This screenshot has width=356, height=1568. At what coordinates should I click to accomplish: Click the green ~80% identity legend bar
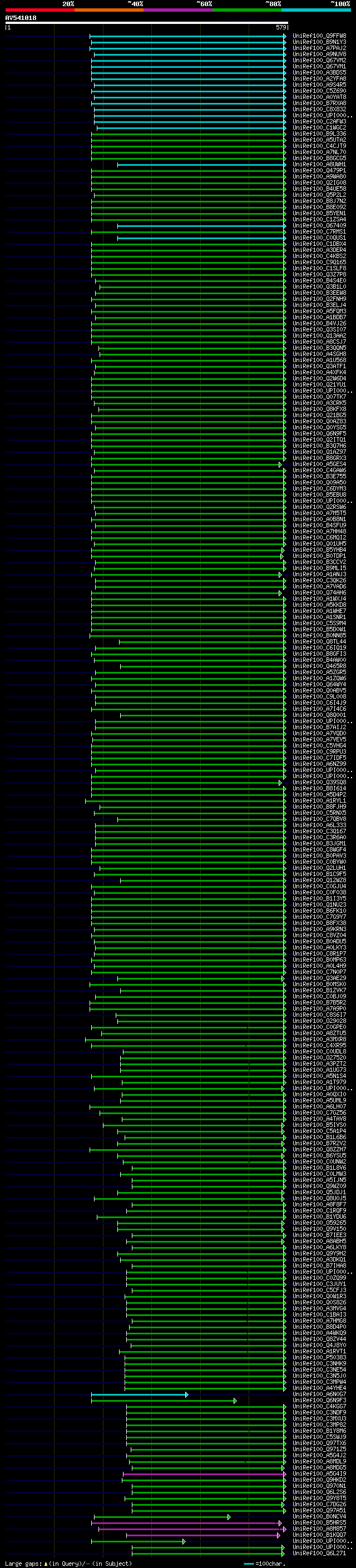[247, 10]
